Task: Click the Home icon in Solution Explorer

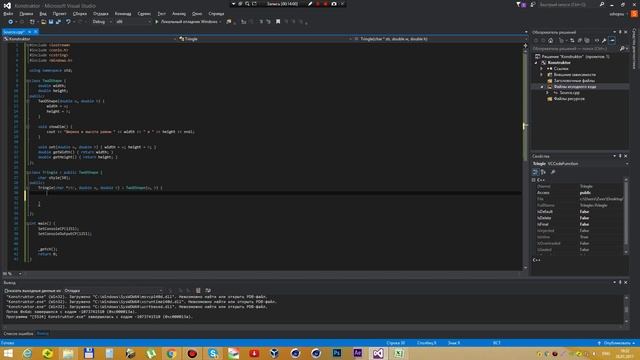Action: click(551, 40)
